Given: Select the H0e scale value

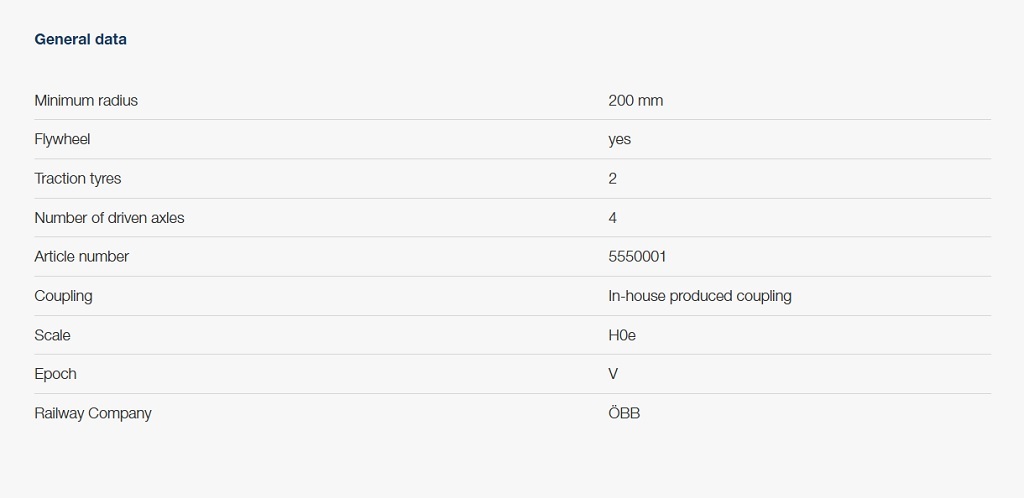Looking at the screenshot, I should [x=621, y=335].
